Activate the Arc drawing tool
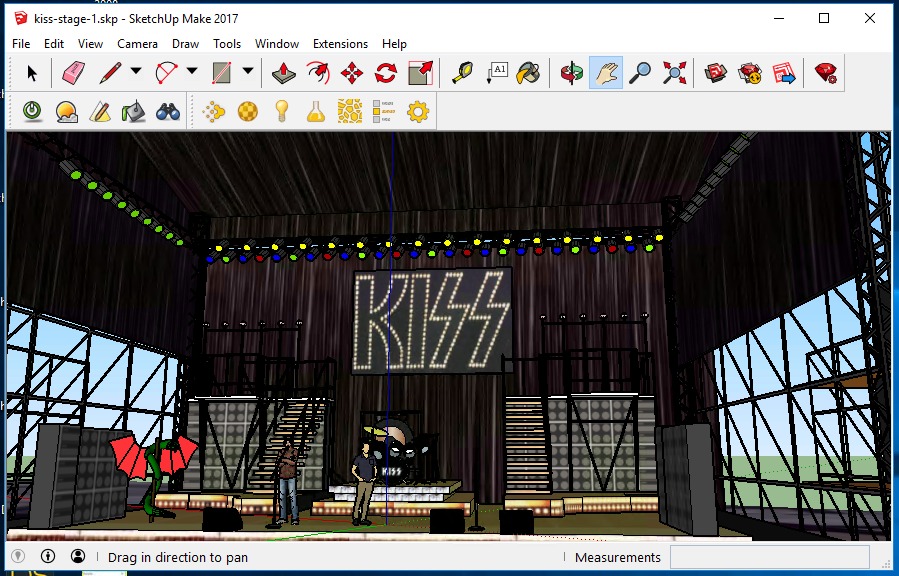The height and width of the screenshot is (576, 899). point(166,73)
